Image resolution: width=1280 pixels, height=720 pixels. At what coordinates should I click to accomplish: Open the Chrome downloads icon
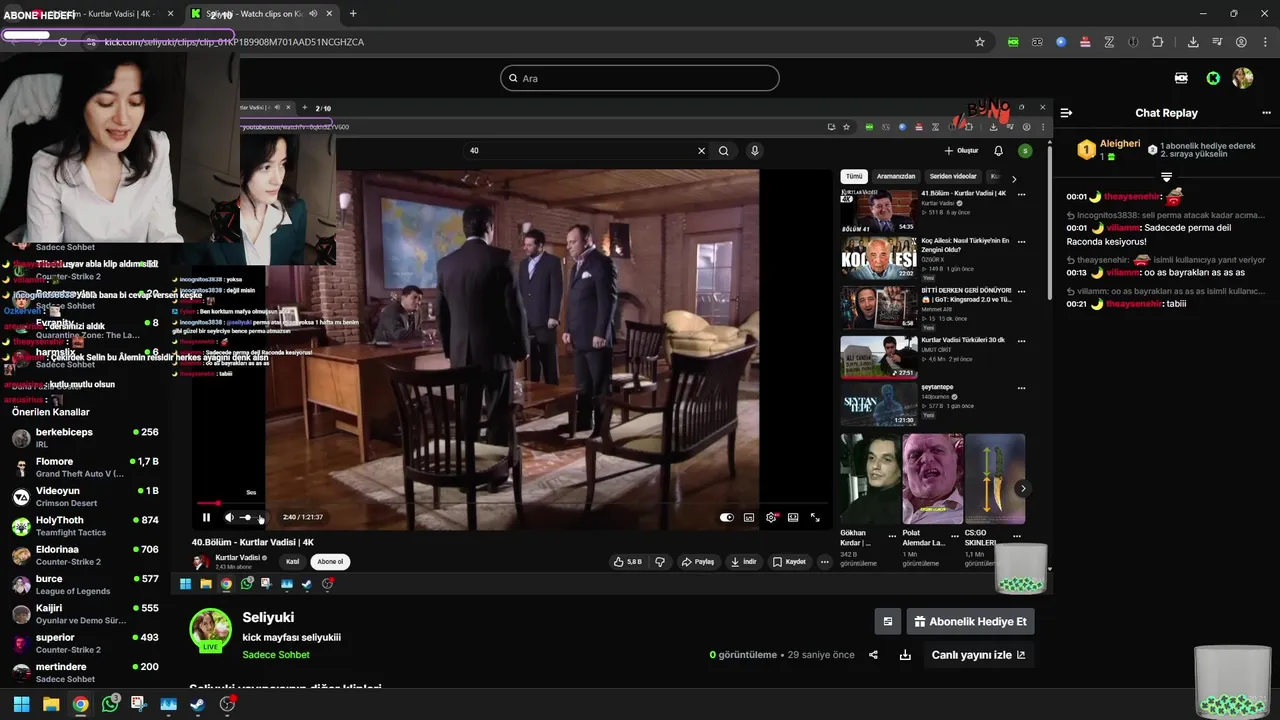click(1193, 42)
